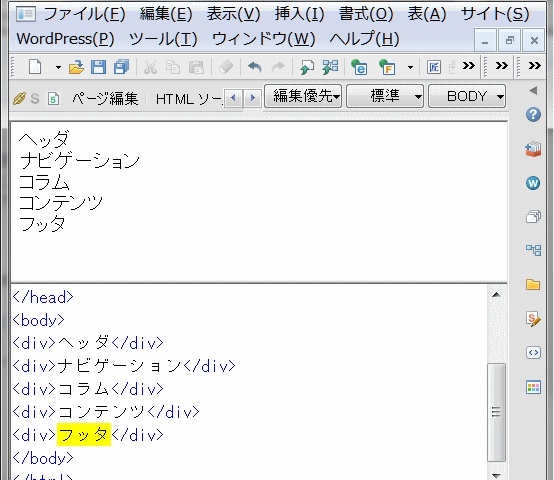554x480 pixels.
Task: Click the feather pen icon on tab bar
Action: (19, 99)
